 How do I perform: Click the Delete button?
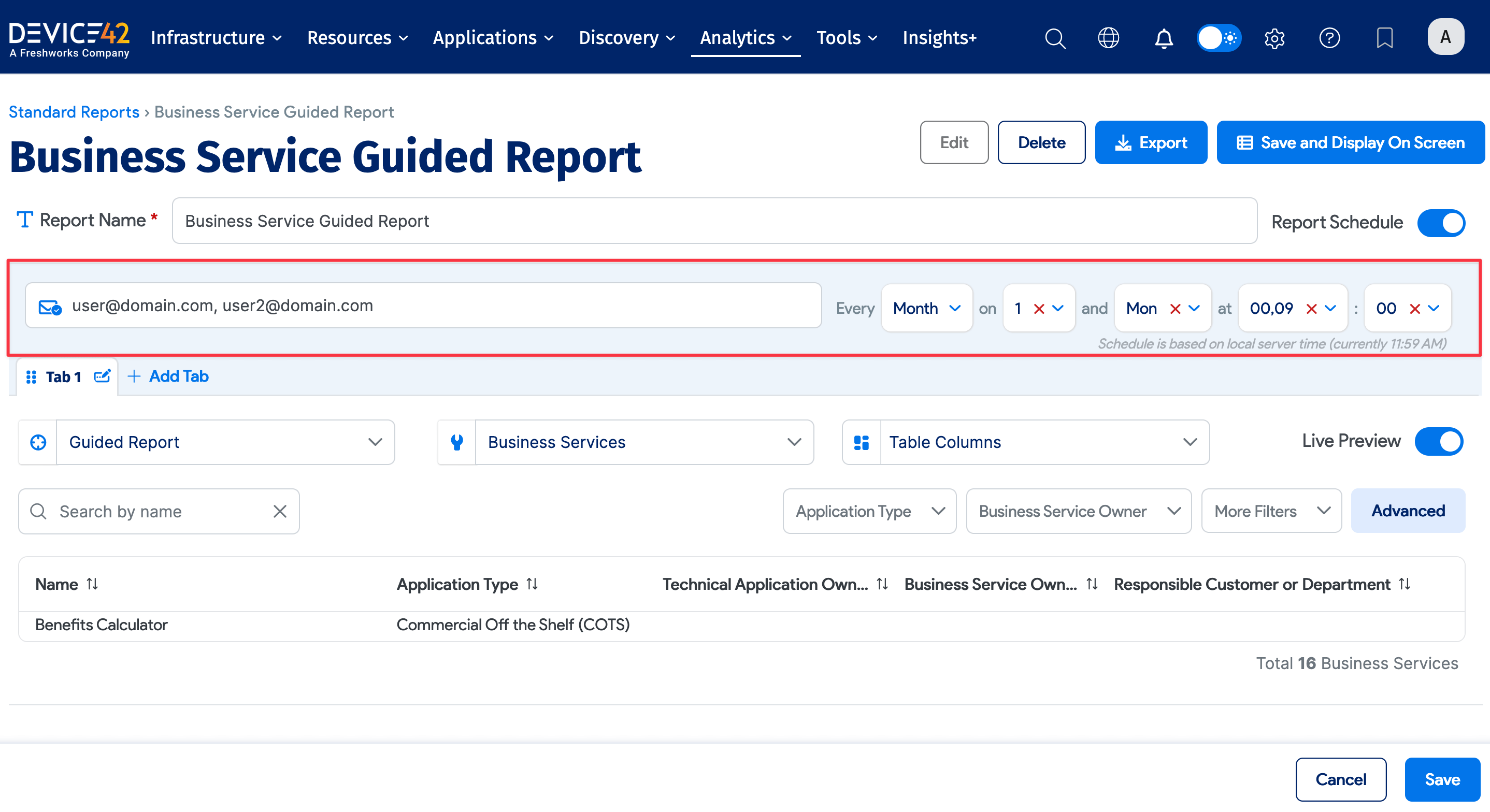point(1041,143)
